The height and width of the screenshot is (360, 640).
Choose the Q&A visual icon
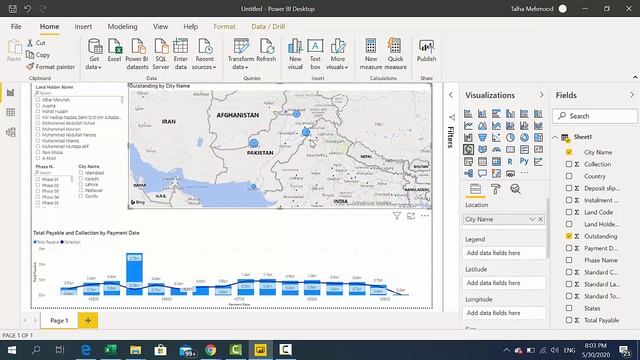(x=482, y=173)
